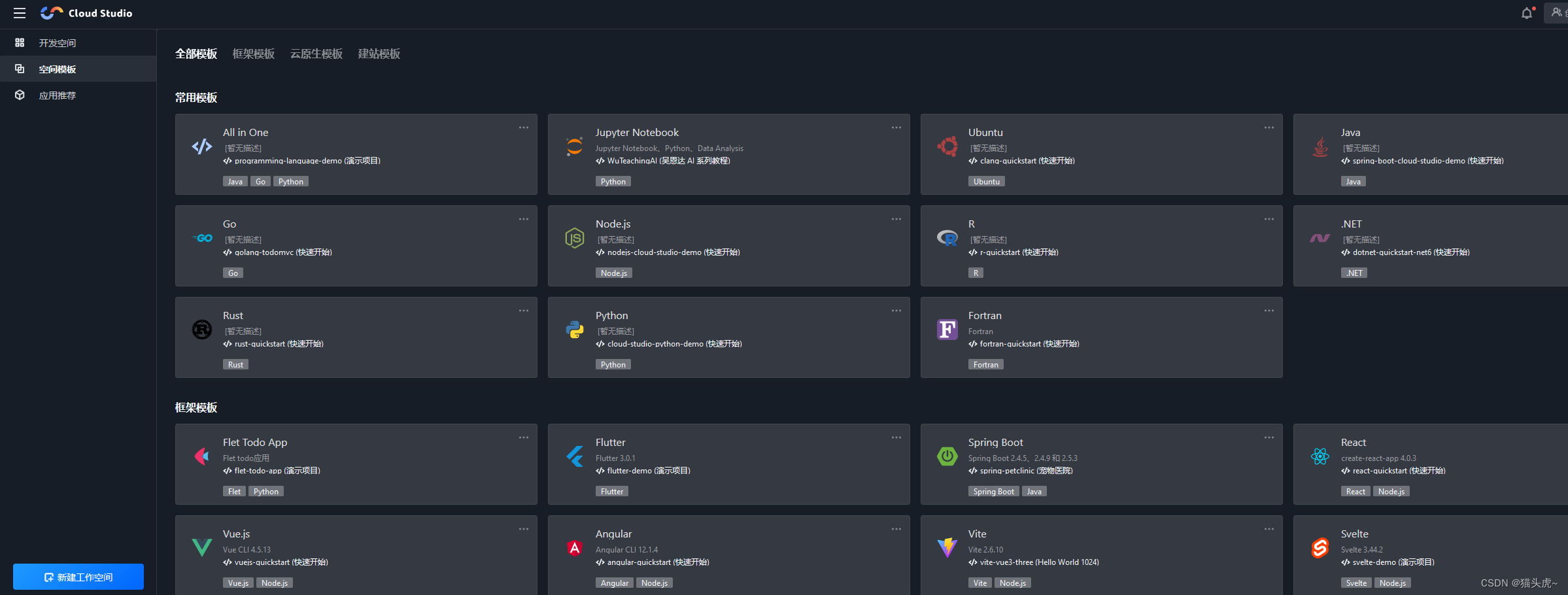This screenshot has width=1568, height=595.
Task: Click the 开发空间 grid icon in sidebar
Action: pos(20,42)
